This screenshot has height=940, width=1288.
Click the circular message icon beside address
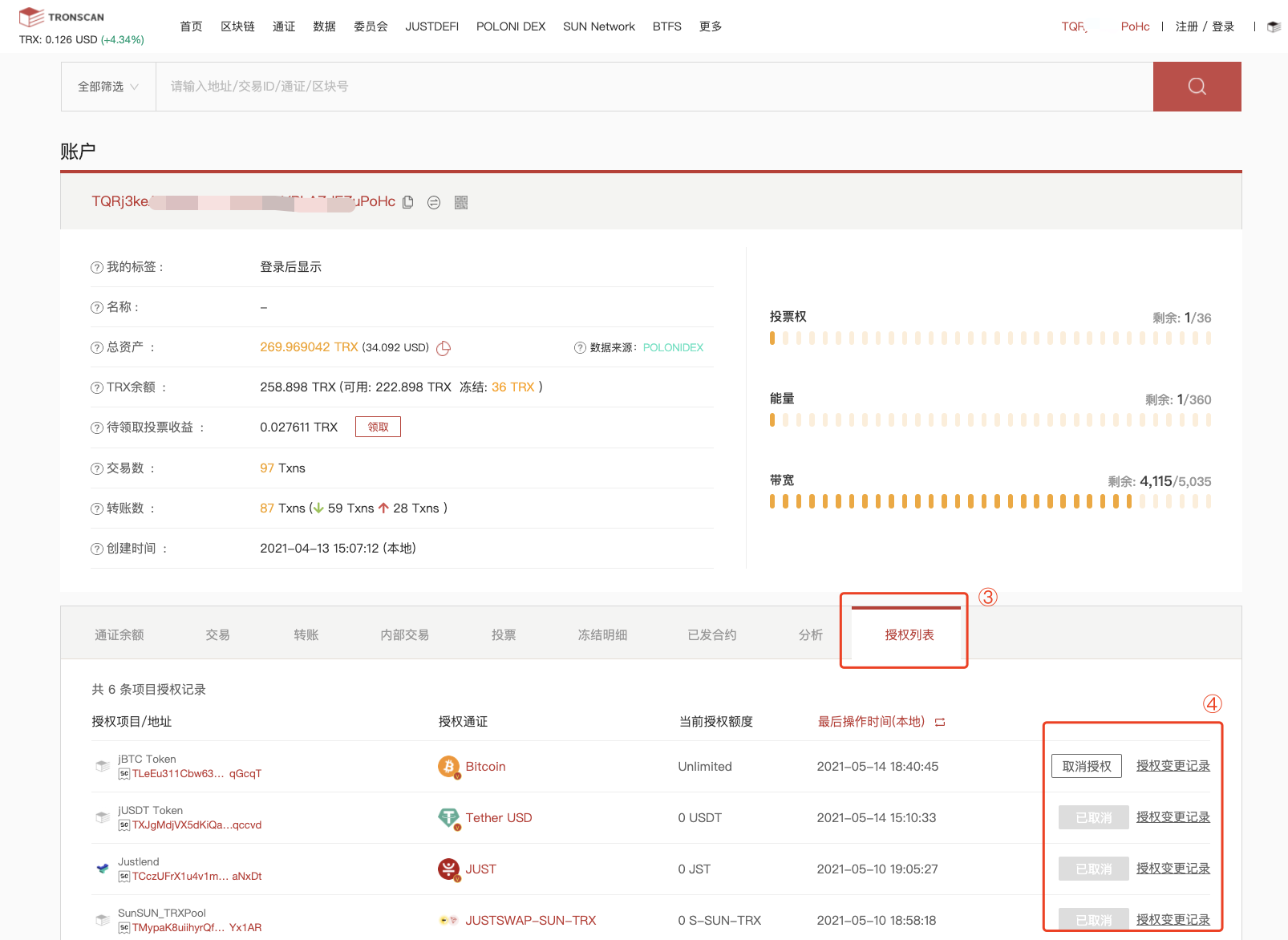(x=434, y=202)
